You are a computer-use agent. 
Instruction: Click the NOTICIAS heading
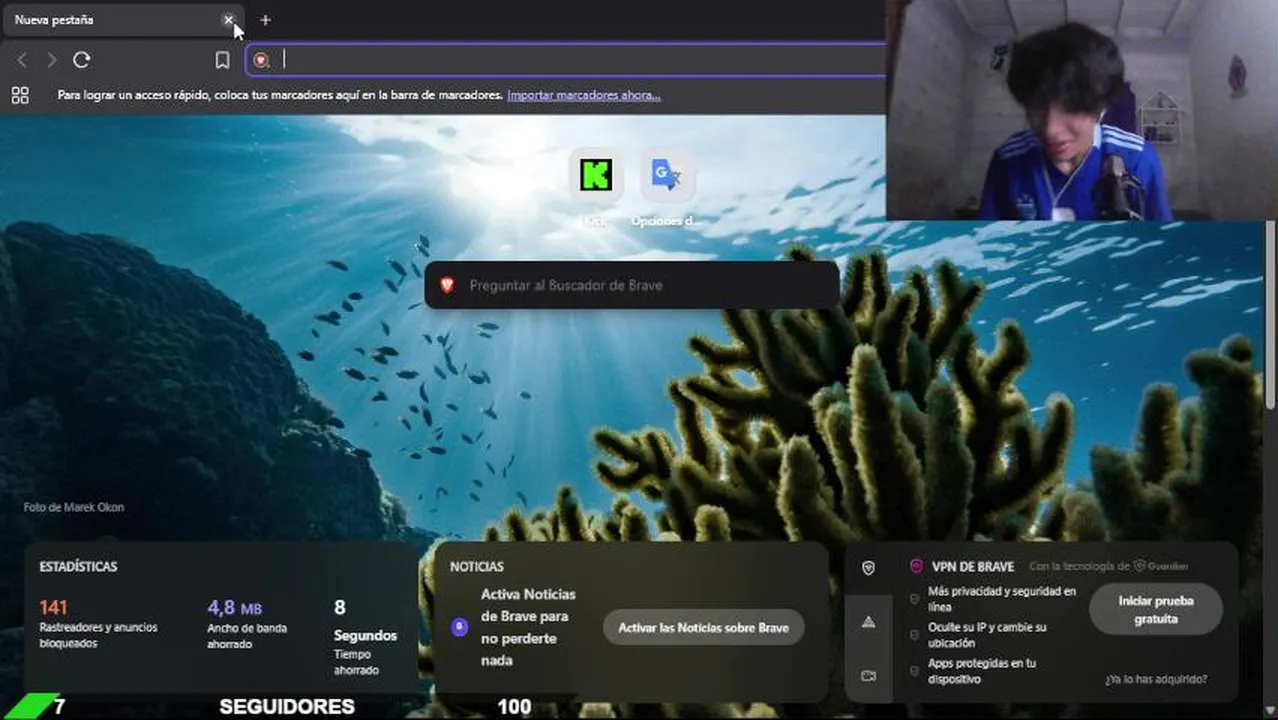point(477,566)
